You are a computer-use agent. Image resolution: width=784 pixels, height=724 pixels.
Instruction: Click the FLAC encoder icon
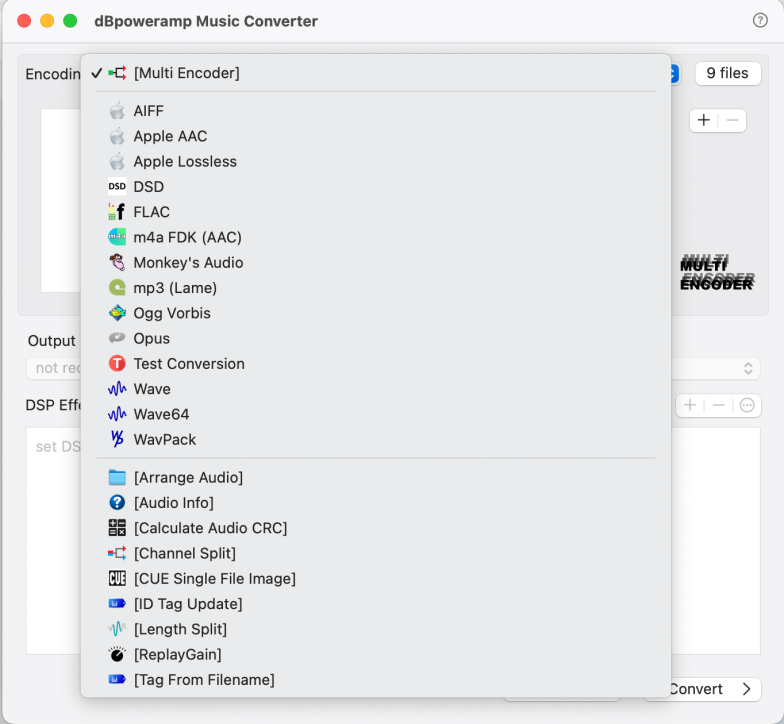[x=117, y=212]
